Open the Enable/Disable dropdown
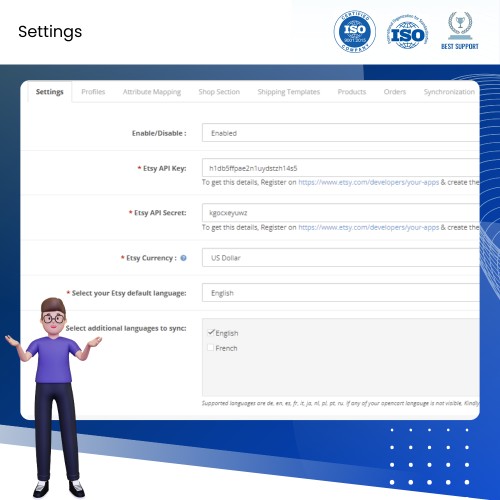 click(x=341, y=133)
